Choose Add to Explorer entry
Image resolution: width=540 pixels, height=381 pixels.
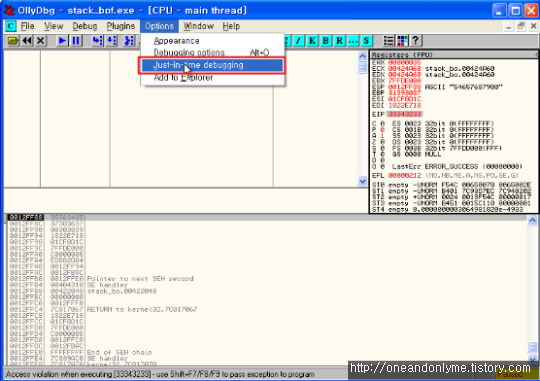[212, 78]
